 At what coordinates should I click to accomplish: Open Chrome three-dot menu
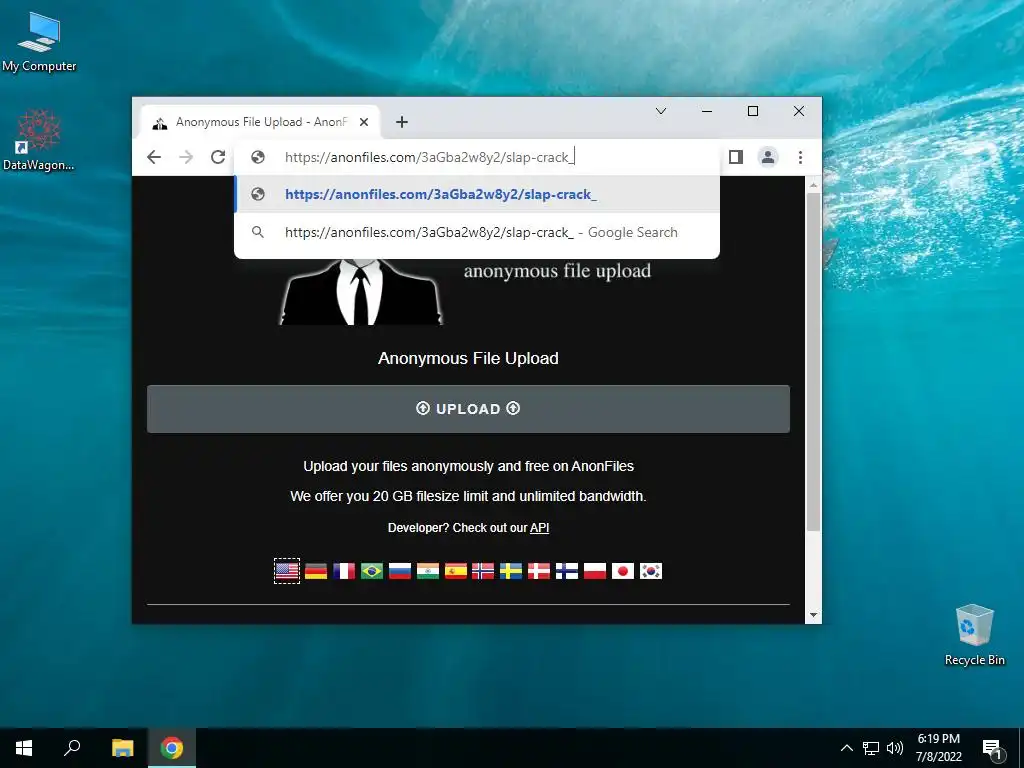(800, 157)
